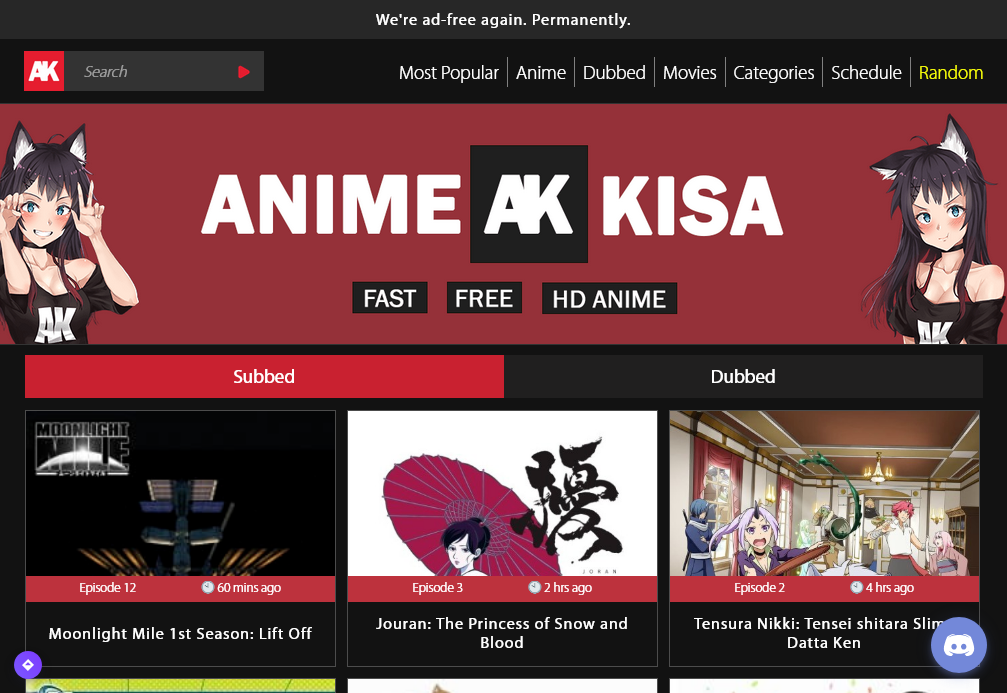Click the red AK logo icon

pyautogui.click(x=44, y=71)
